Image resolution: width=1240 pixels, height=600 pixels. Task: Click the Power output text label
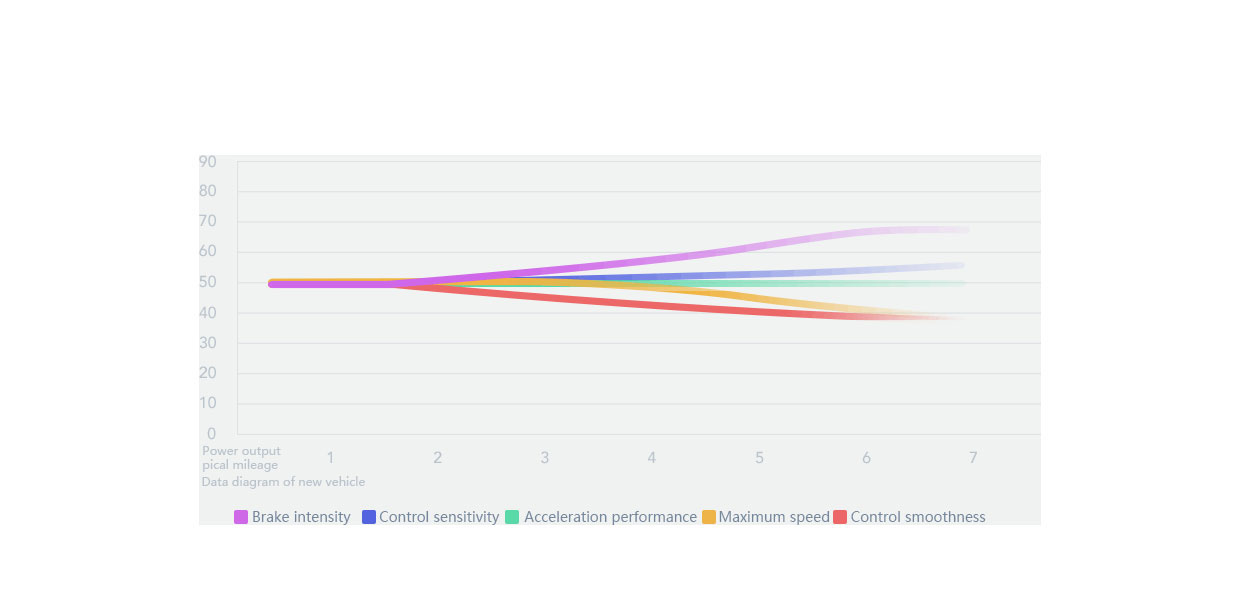241,451
